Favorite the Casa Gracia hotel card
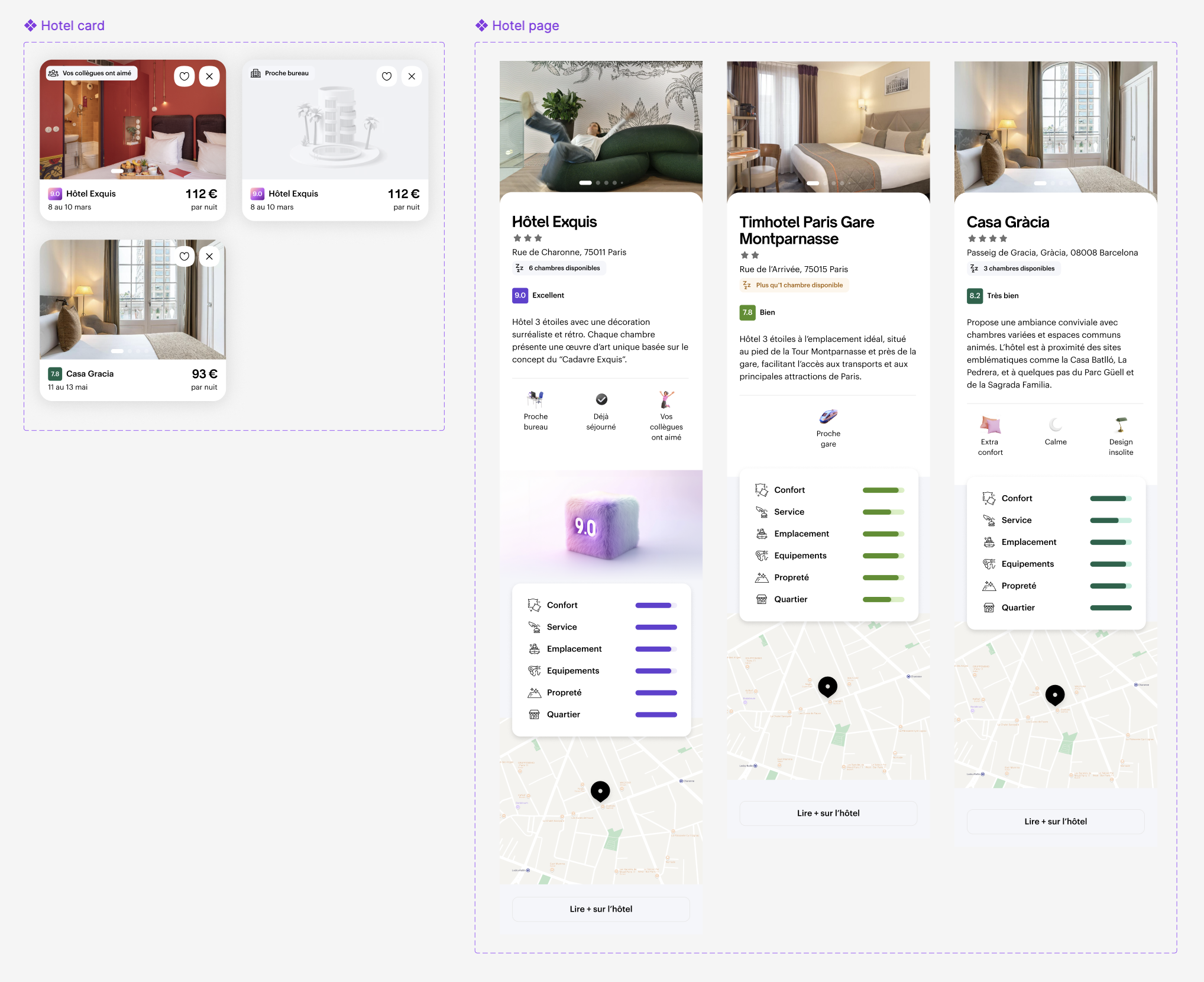 185,256
